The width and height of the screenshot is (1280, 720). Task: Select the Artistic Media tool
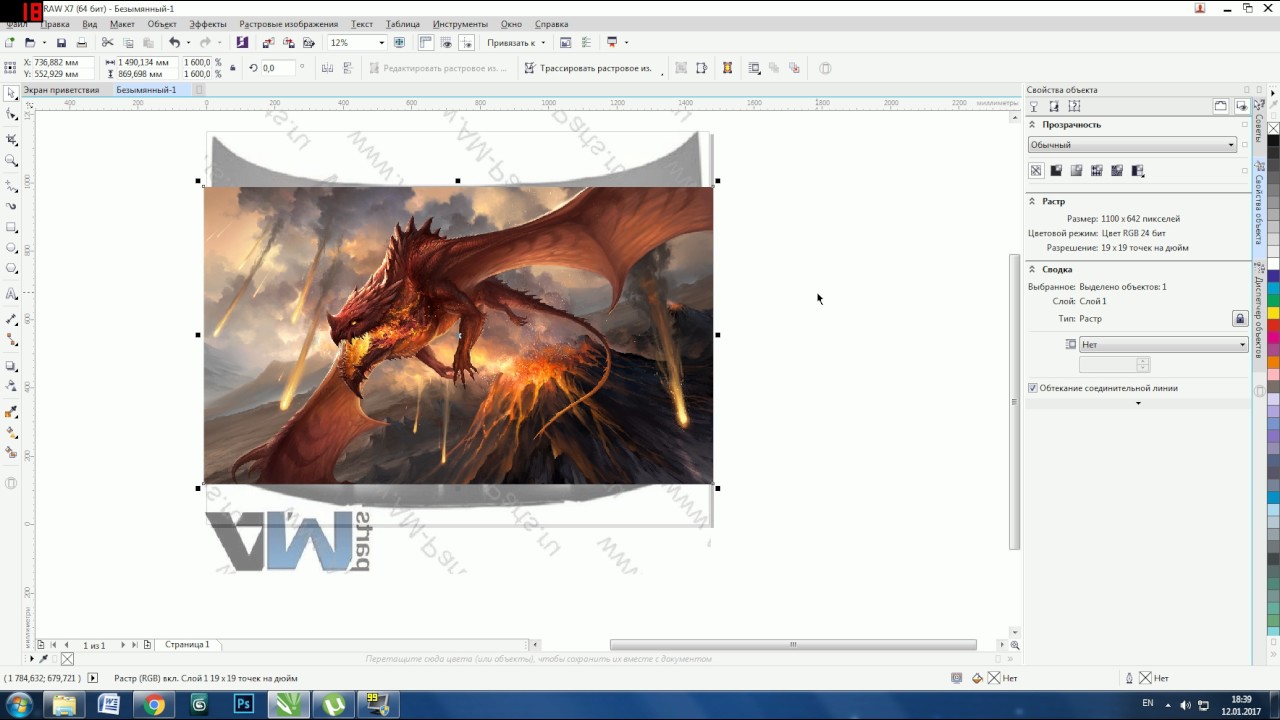(x=12, y=206)
